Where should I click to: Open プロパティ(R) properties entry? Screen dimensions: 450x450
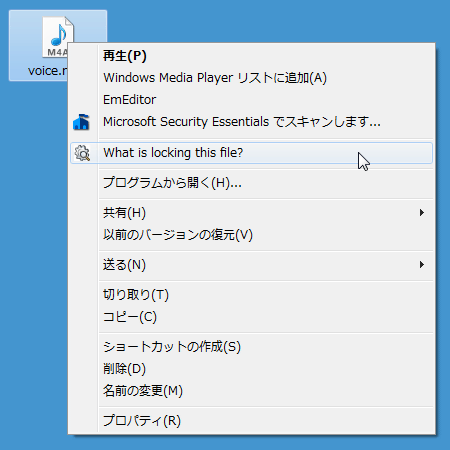(251, 421)
